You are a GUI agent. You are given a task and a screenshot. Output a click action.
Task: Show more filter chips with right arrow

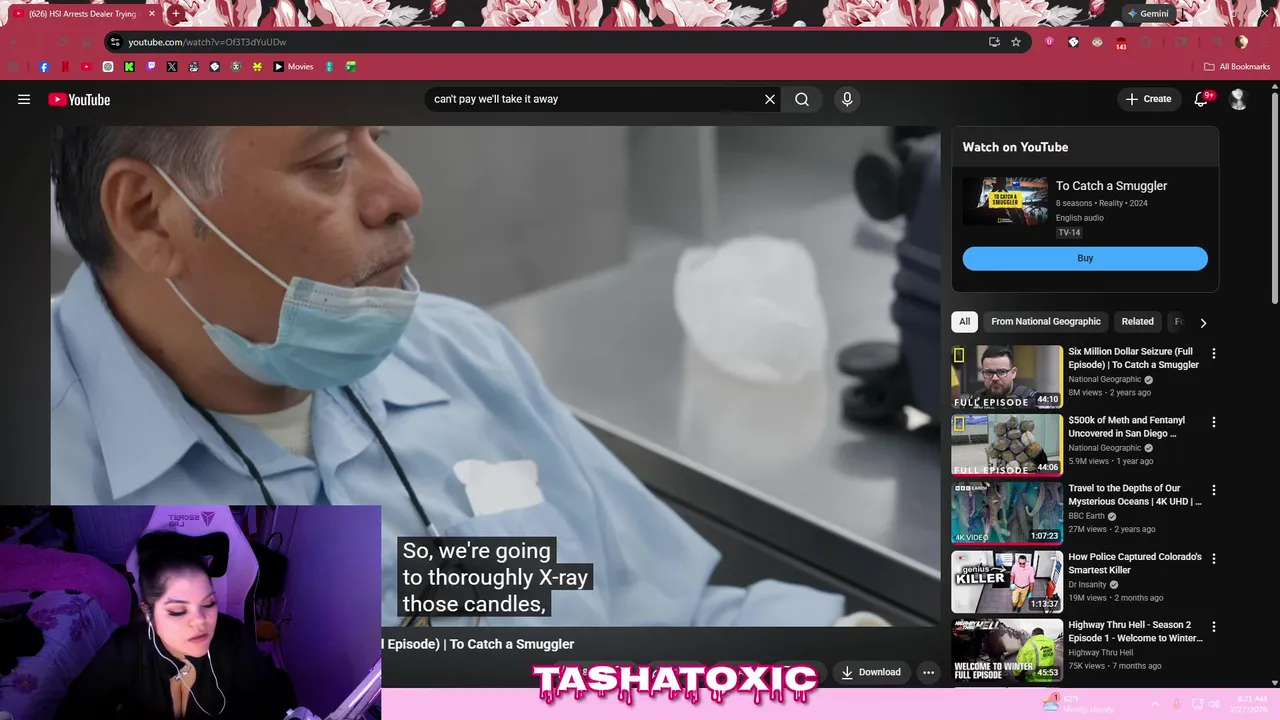pyautogui.click(x=1203, y=322)
